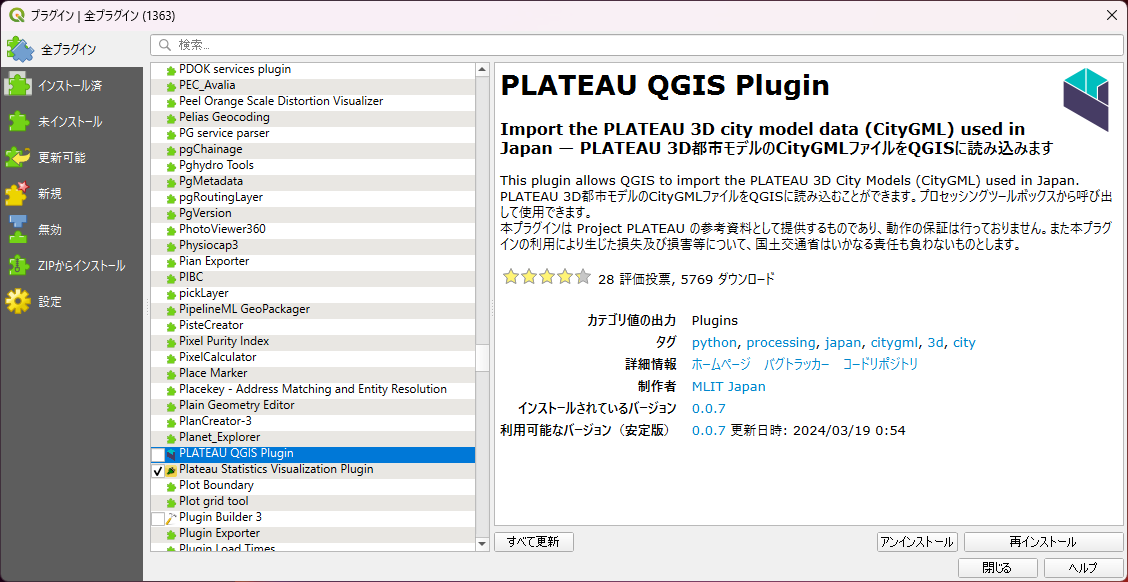Viewport: 1128px width, 582px height.
Task: Click the 再インストール button
Action: tap(1042, 542)
